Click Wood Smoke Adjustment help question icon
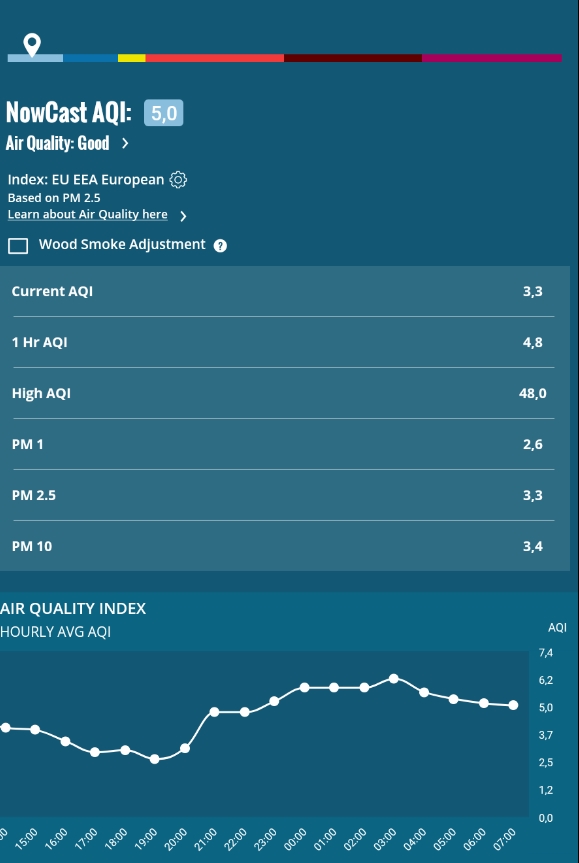Viewport: 579px width, 863px height. click(x=220, y=245)
